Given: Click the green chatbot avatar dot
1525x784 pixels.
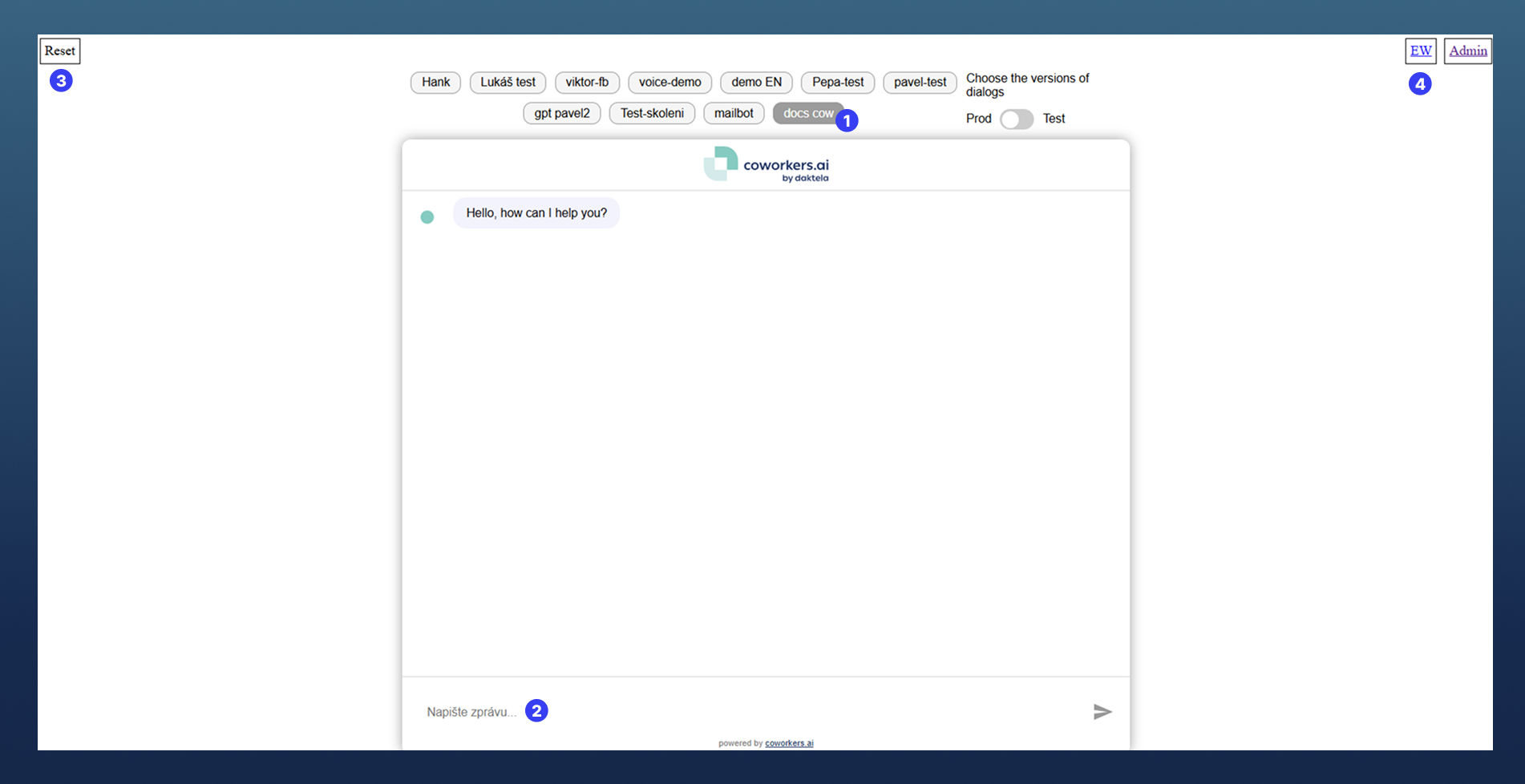Looking at the screenshot, I should point(427,216).
